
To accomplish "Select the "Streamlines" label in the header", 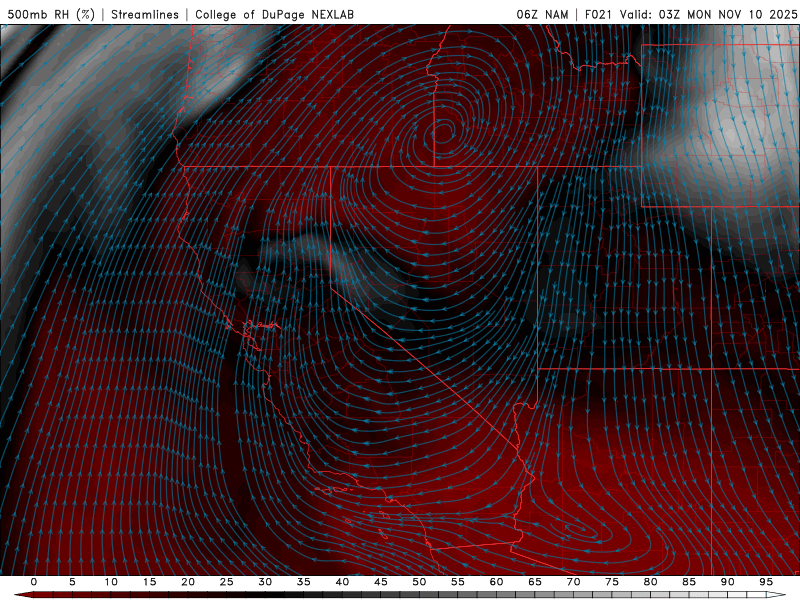I will [145, 14].
